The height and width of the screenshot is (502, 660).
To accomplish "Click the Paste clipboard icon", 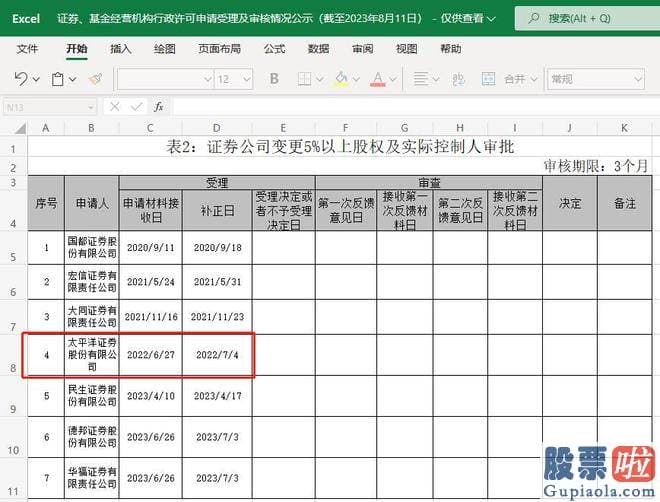I will [x=57, y=79].
